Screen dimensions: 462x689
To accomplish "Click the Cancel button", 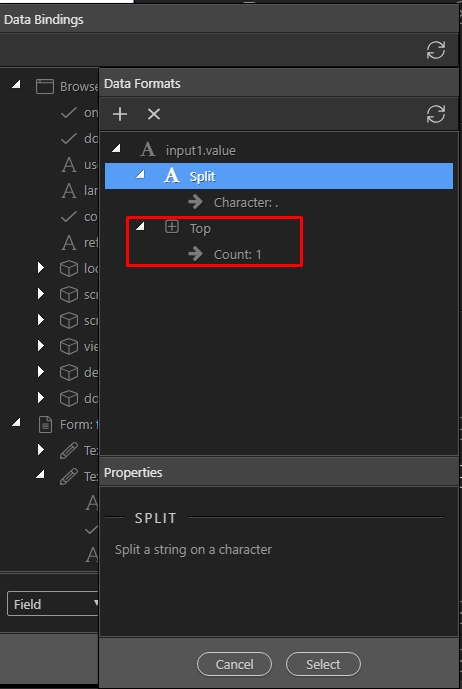I will tap(234, 664).
